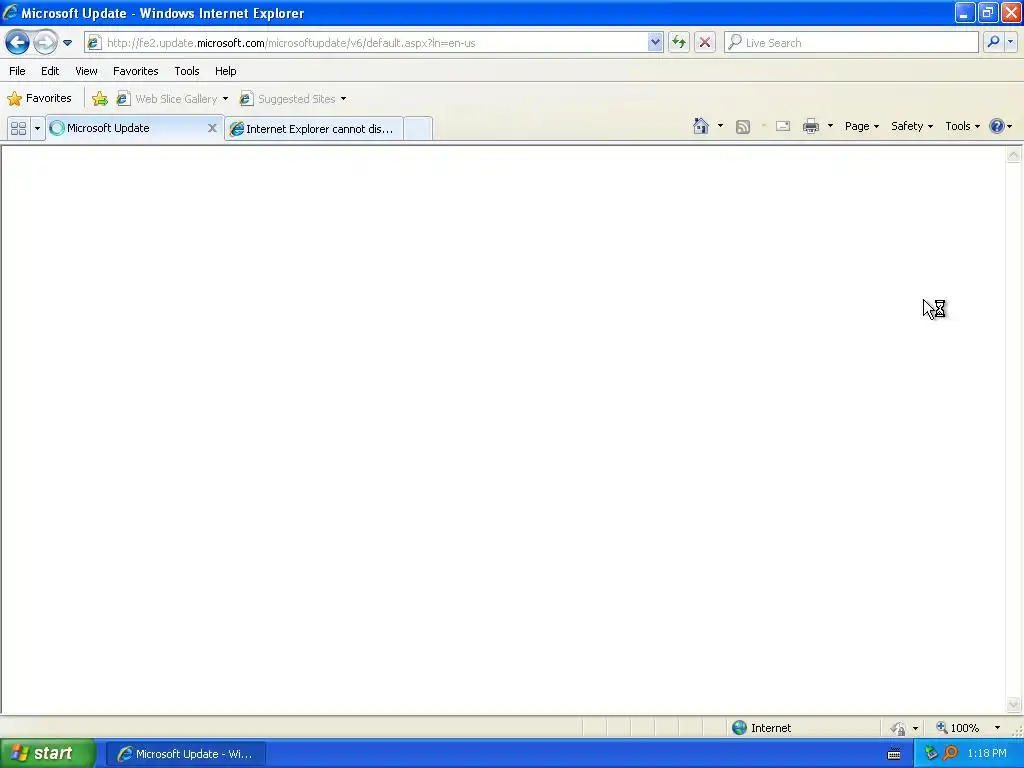1024x768 pixels.
Task: Open the View menu
Action: click(86, 71)
